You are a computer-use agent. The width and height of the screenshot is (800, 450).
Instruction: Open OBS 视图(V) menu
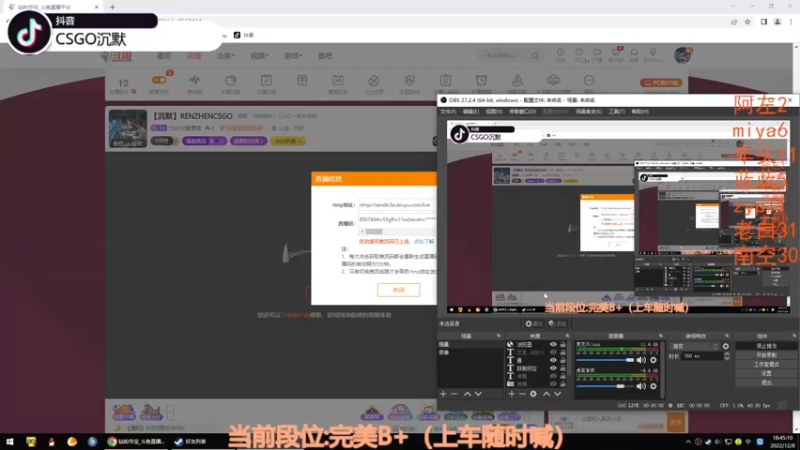click(493, 111)
